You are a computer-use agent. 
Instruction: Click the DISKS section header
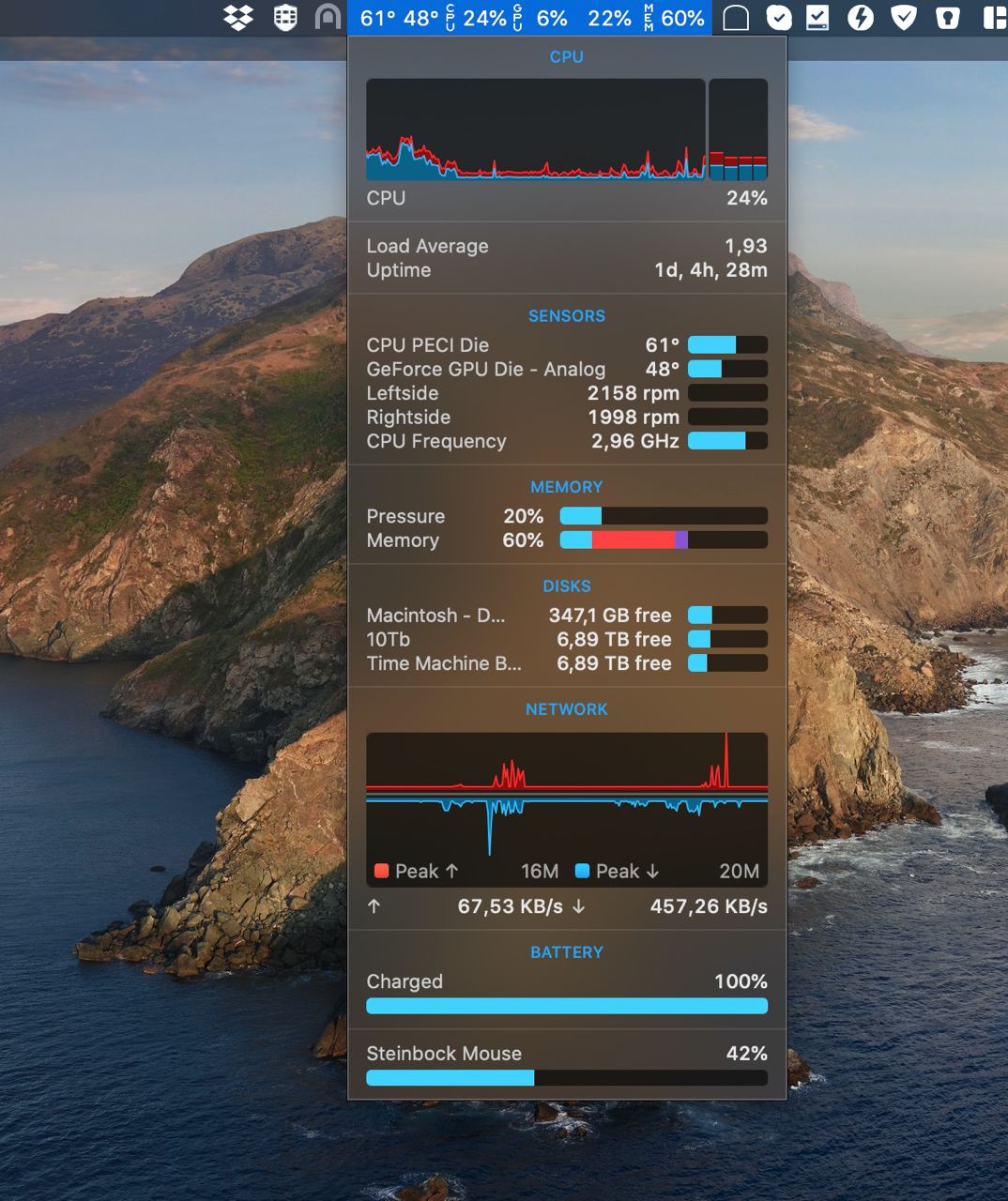(567, 586)
